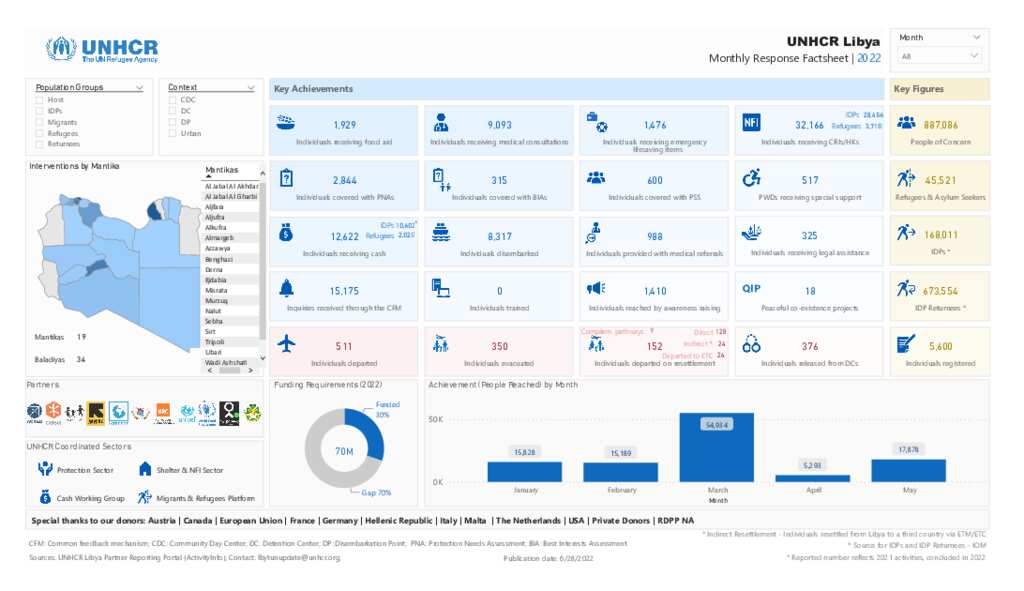Enable the Migrants checkbox
Viewport: 1024px width, 591px height.
click(39, 122)
